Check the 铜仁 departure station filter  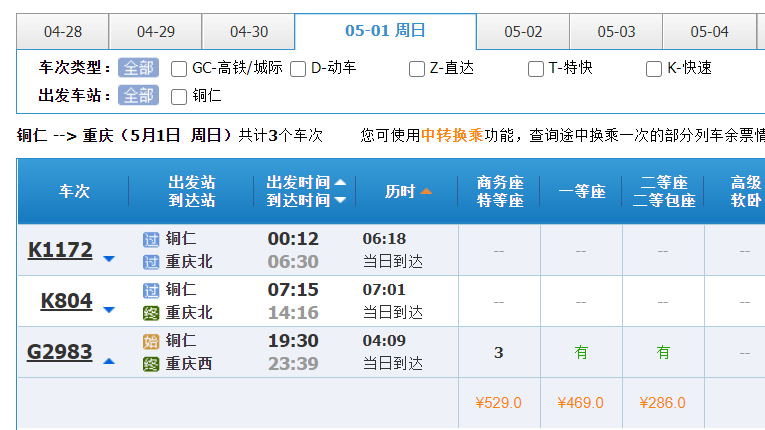pos(180,97)
